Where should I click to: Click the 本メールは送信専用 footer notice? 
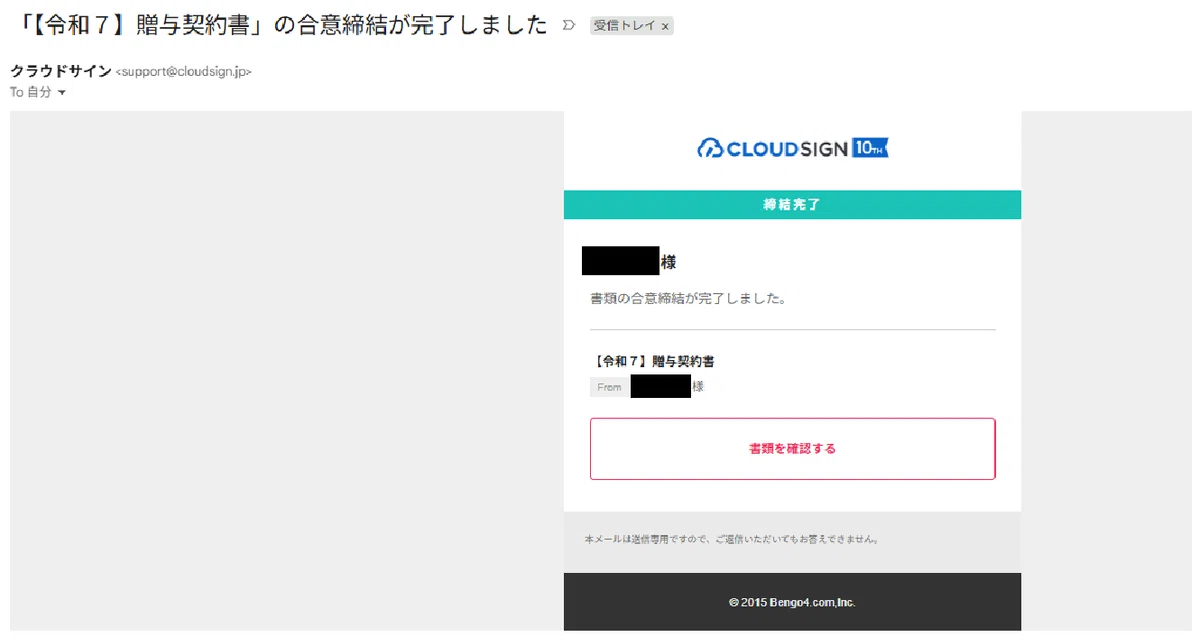pyautogui.click(x=733, y=539)
